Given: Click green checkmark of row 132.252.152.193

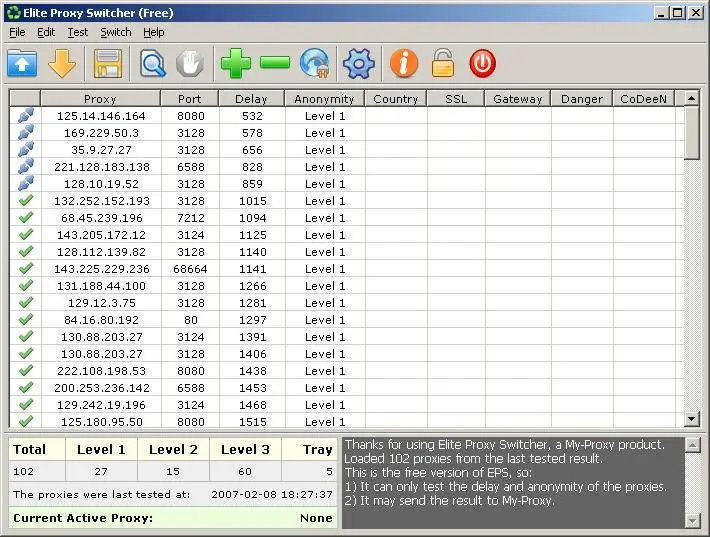Looking at the screenshot, I should (26, 200).
